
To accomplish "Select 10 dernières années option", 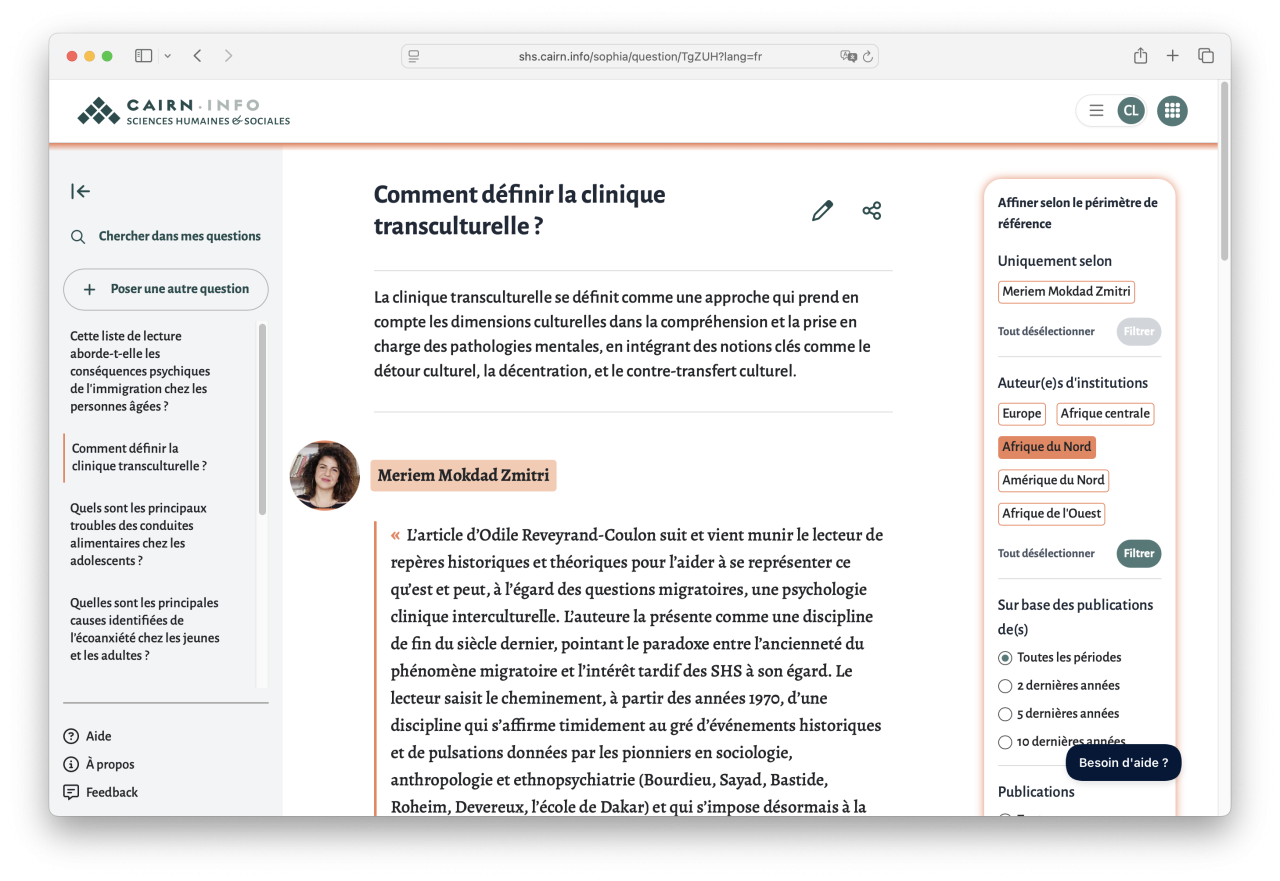I will [1004, 742].
